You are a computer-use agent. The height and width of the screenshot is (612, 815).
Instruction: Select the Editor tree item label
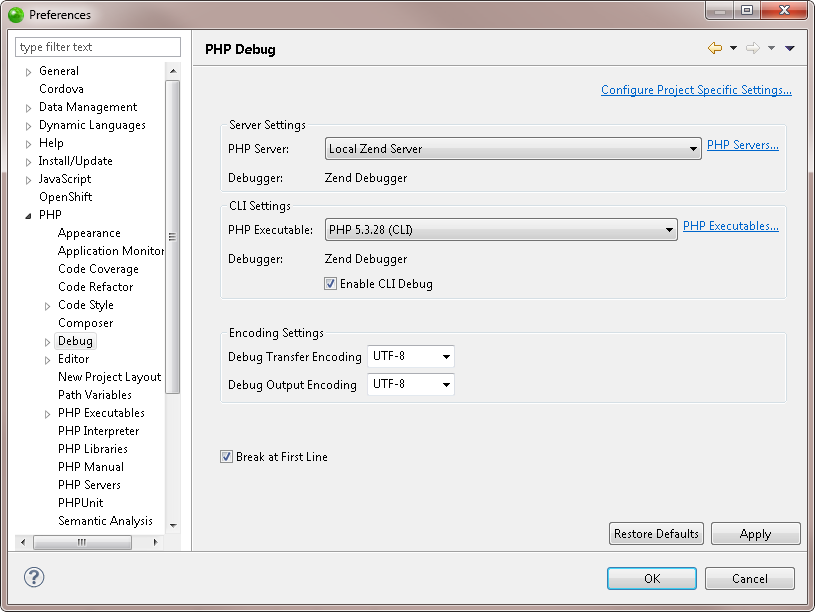pos(73,359)
